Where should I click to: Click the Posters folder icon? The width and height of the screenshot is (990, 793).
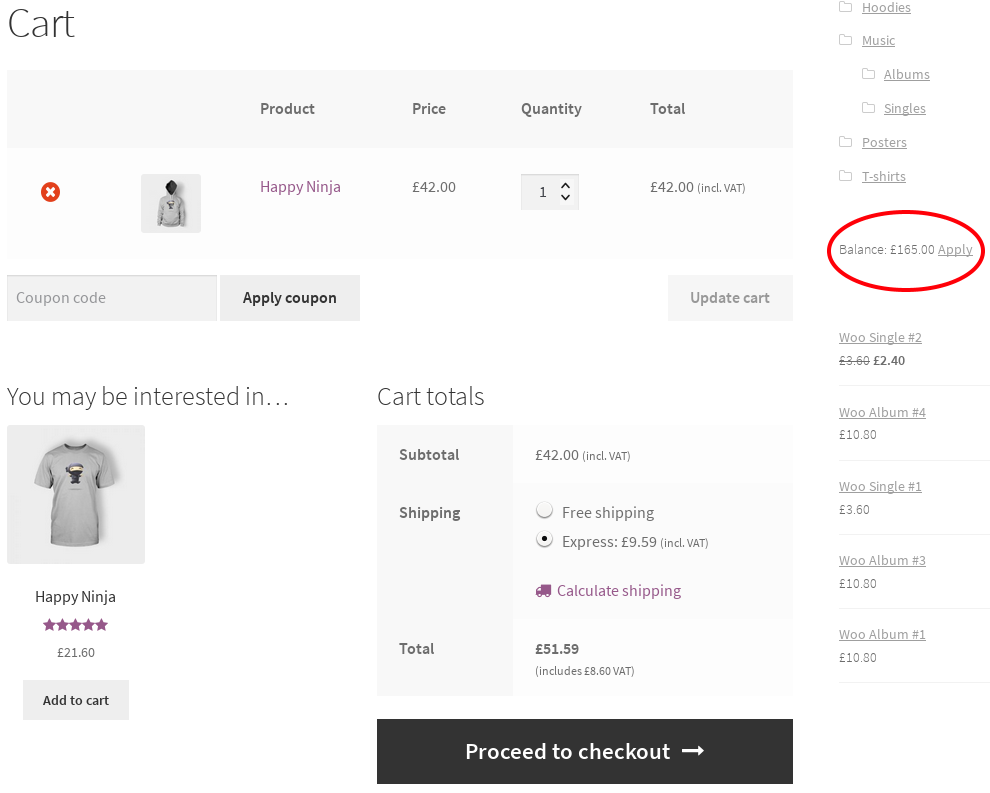point(845,142)
